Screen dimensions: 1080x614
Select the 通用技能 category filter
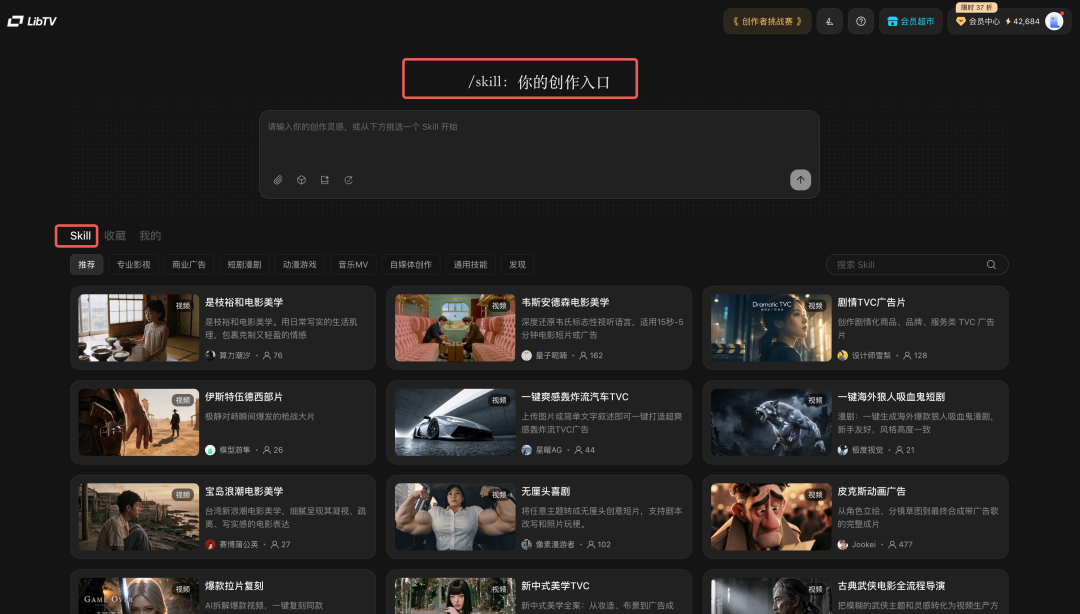click(470, 265)
